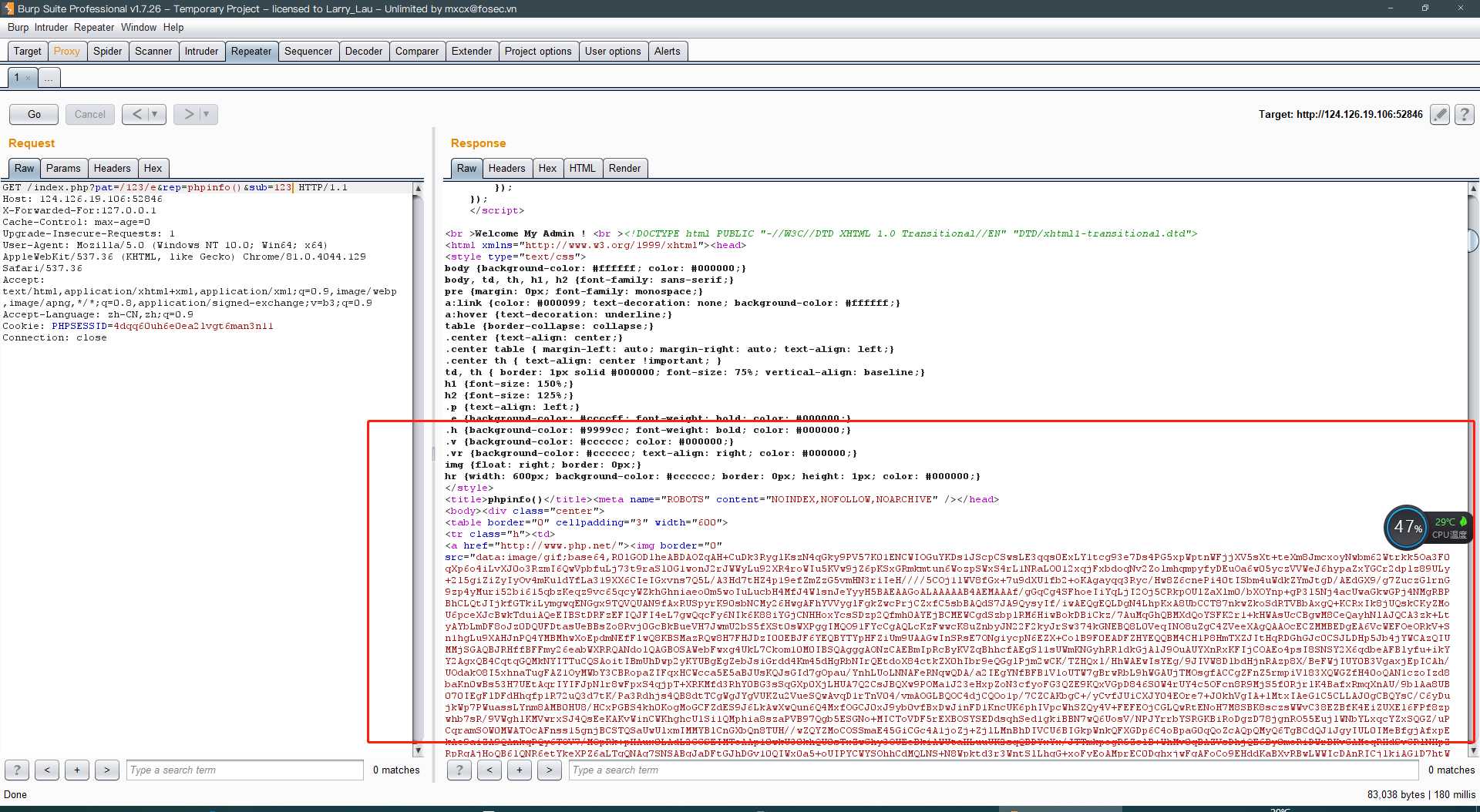The height and width of the screenshot is (812, 1480).
Task: Open the Project options tab
Action: coord(538,52)
